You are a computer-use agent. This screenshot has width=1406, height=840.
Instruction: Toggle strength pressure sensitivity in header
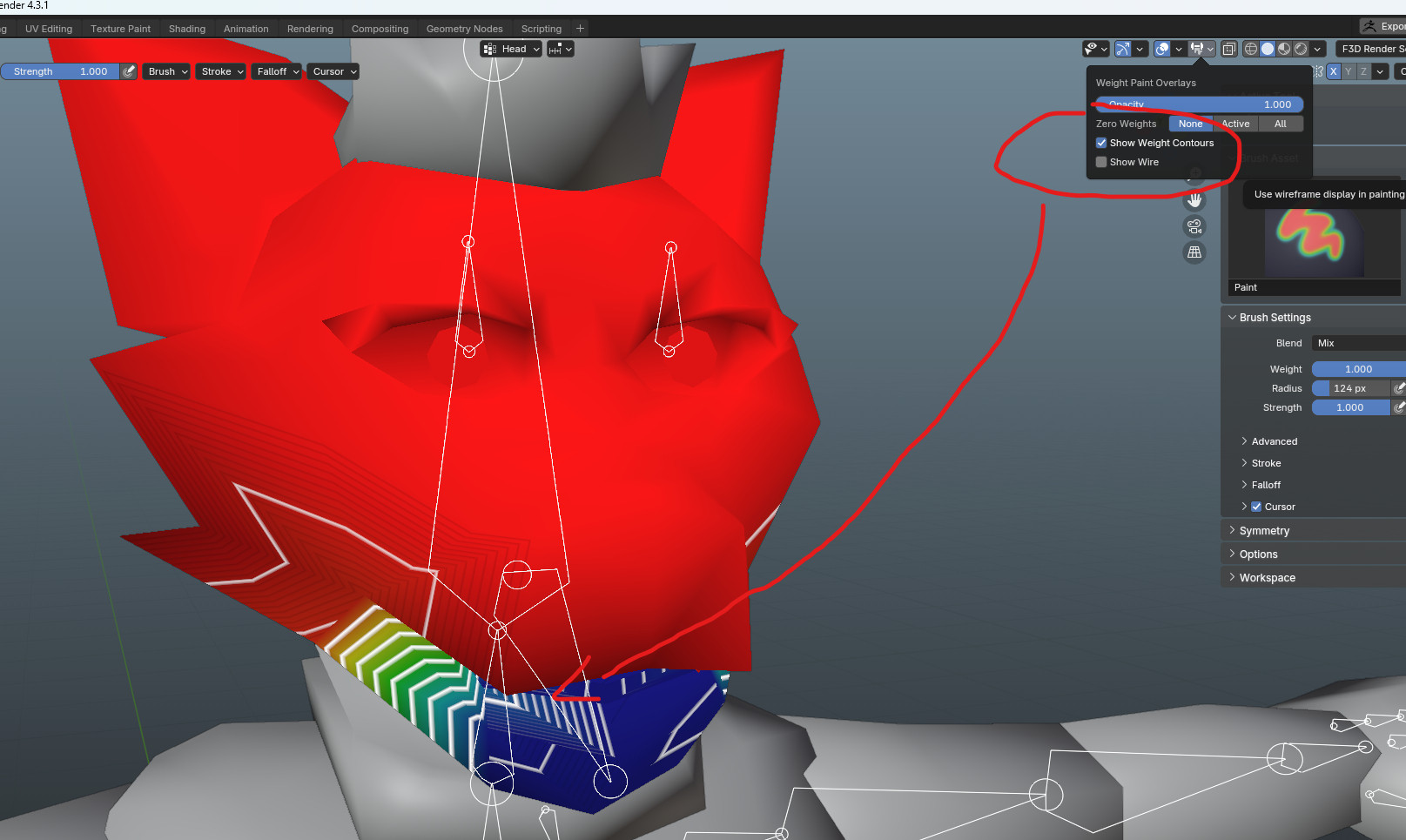129,71
